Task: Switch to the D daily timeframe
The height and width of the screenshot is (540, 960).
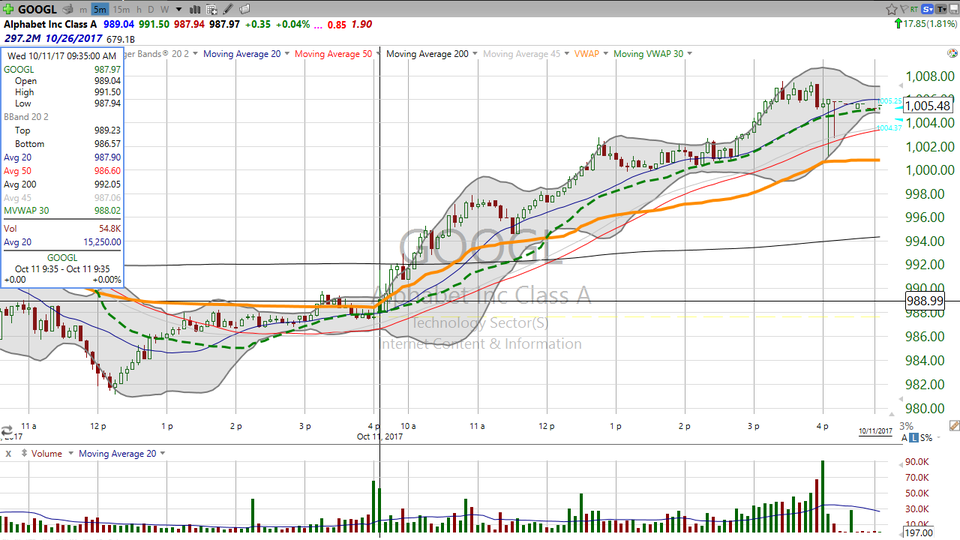Action: click(151, 9)
